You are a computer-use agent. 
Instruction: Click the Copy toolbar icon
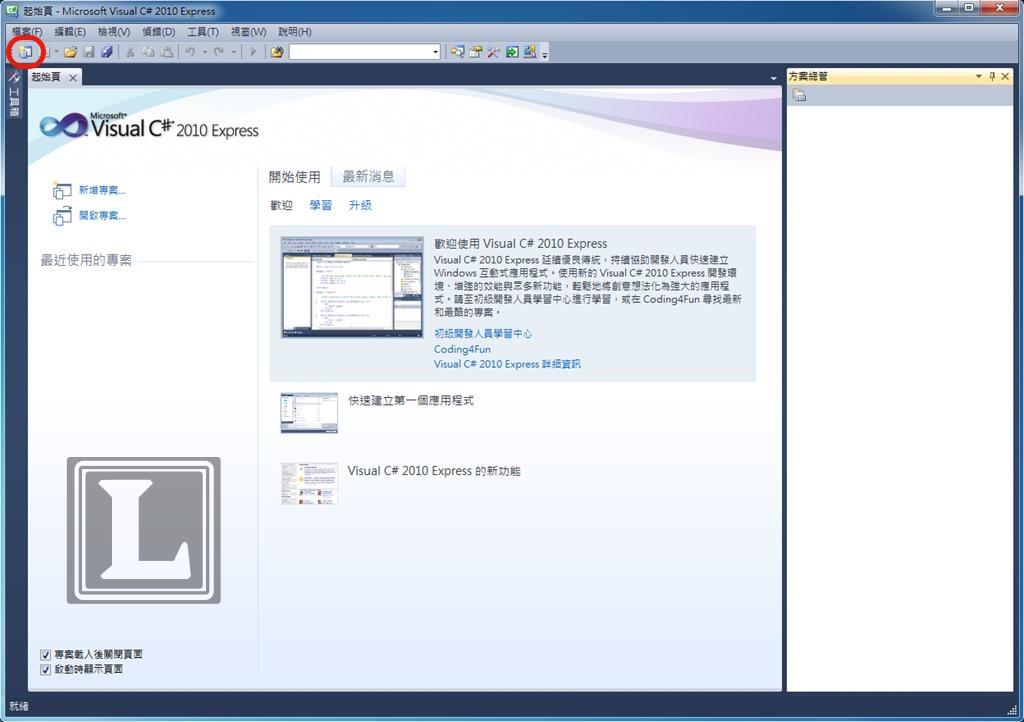pyautogui.click(x=148, y=52)
